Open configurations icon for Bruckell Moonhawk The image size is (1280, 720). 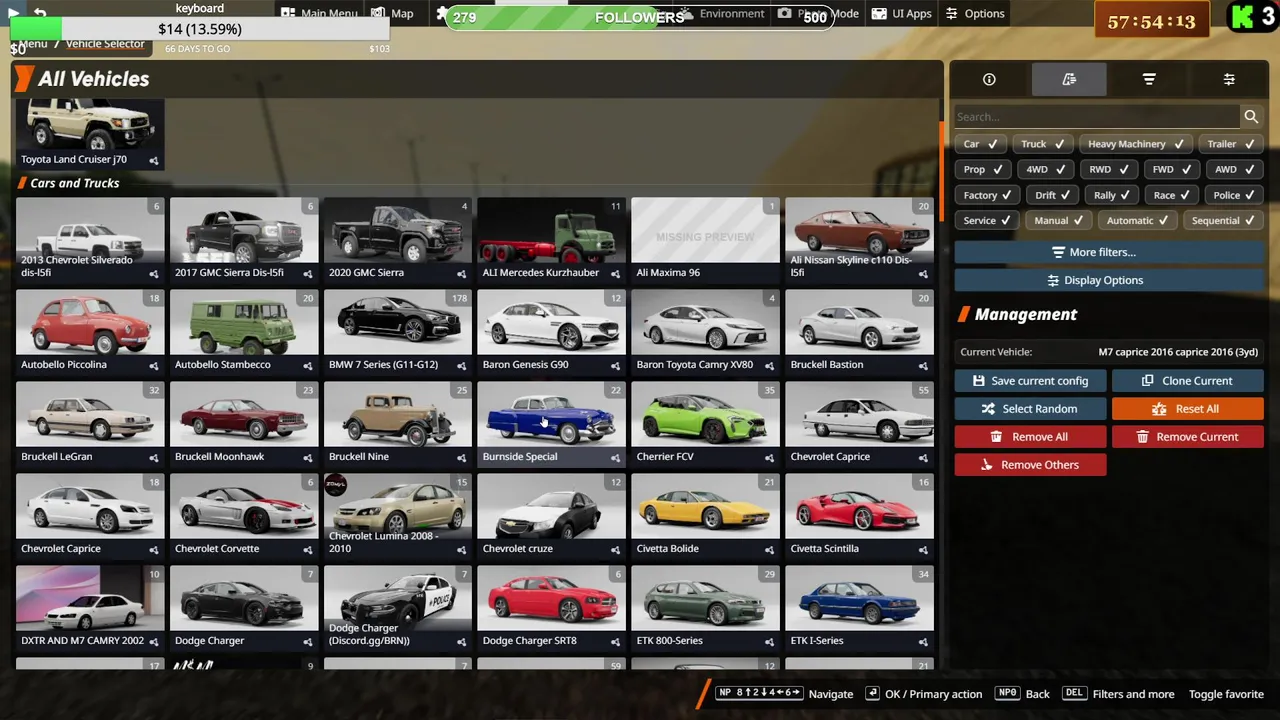point(308,457)
